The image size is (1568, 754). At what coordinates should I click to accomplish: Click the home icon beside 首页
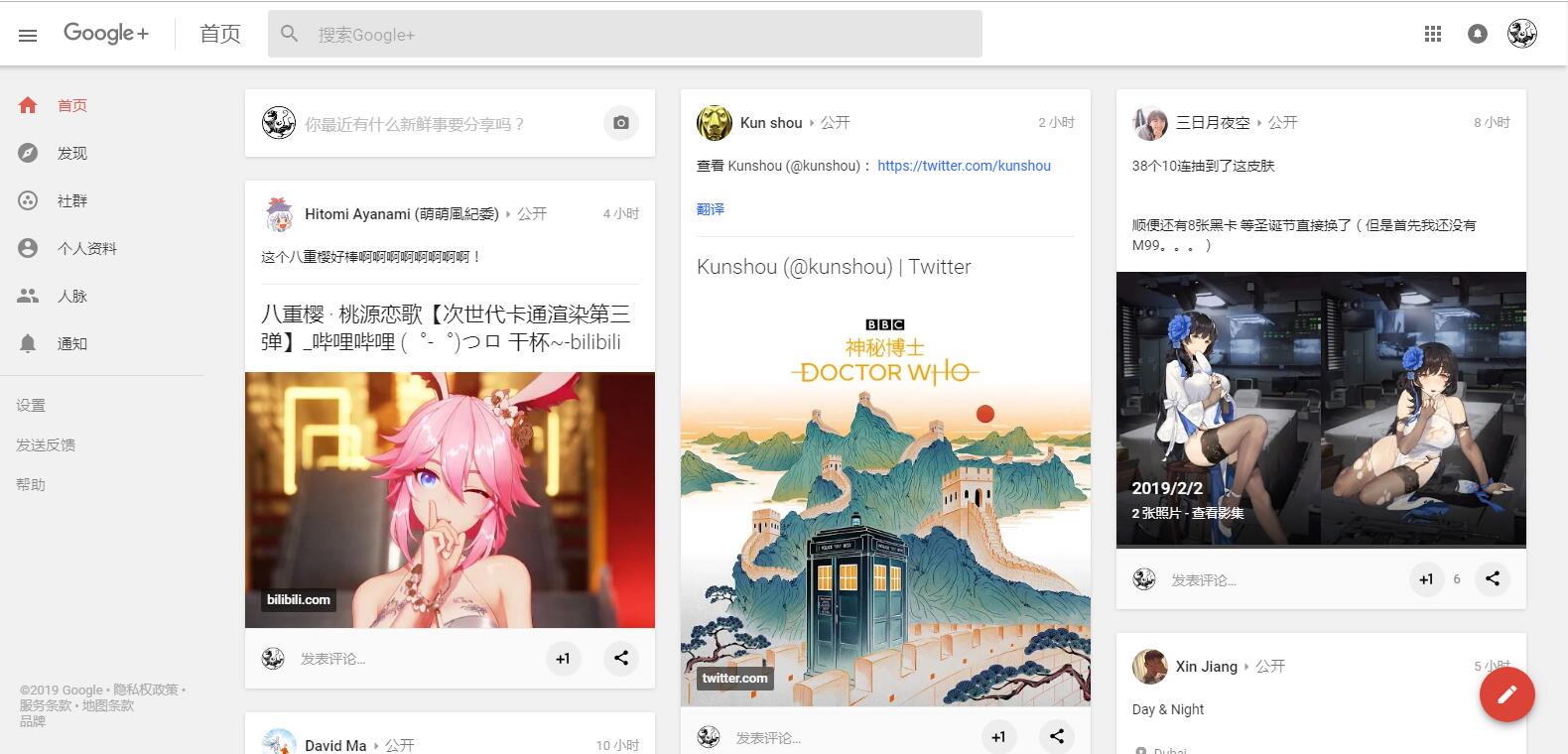(28, 105)
